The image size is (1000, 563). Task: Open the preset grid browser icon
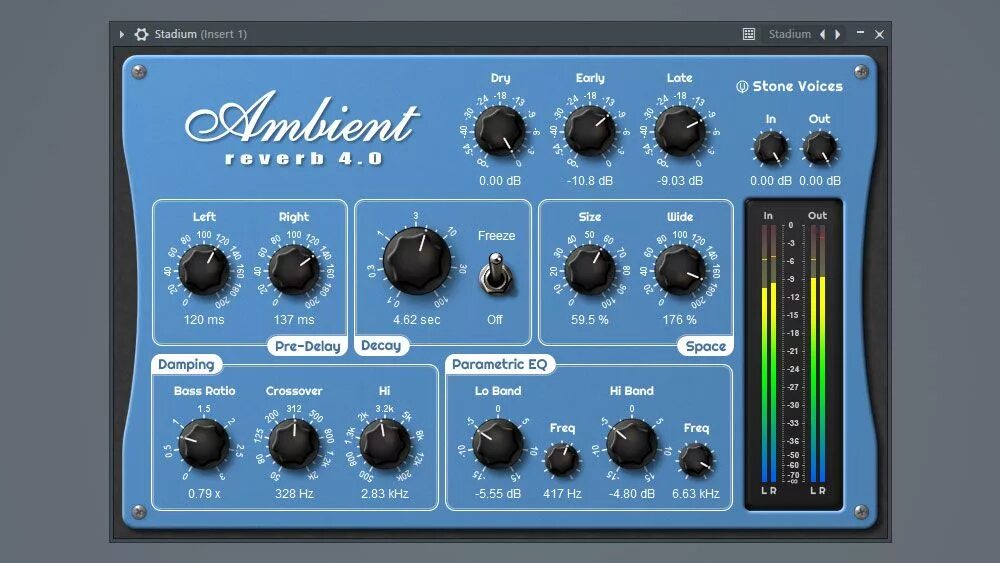[x=749, y=34]
